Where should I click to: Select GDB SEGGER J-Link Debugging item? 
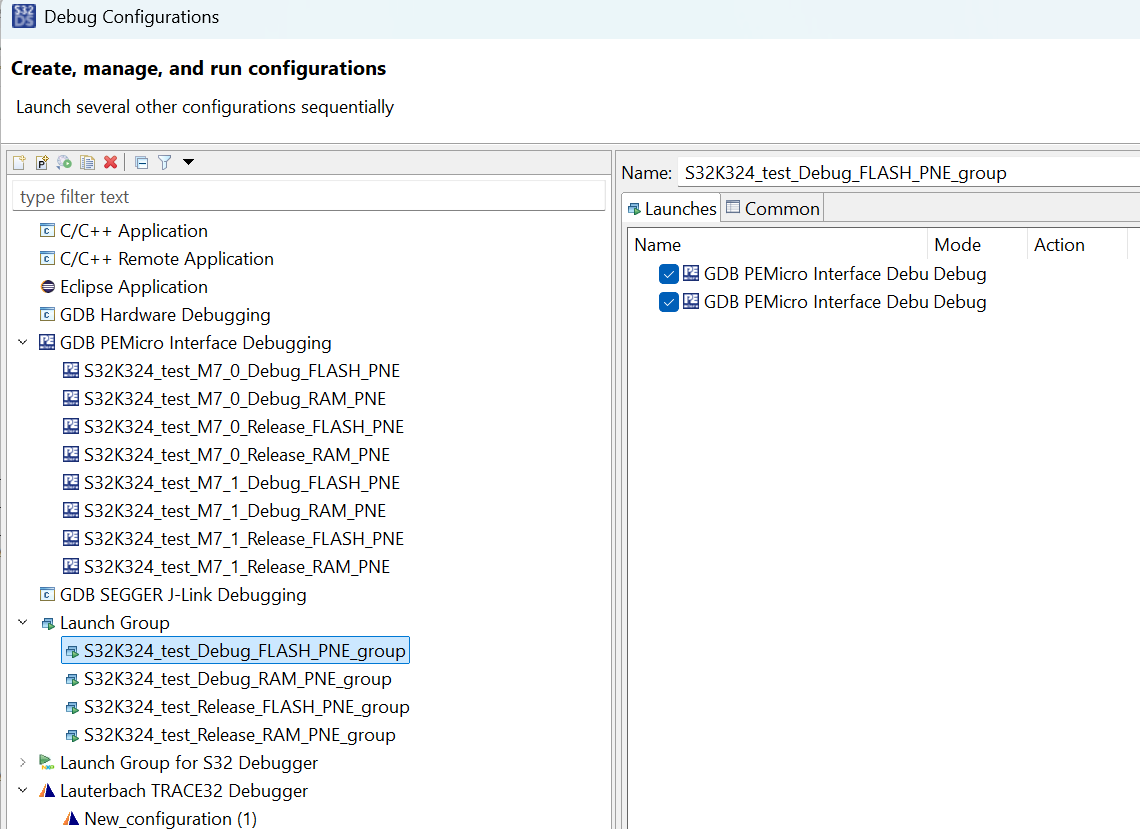pos(183,595)
